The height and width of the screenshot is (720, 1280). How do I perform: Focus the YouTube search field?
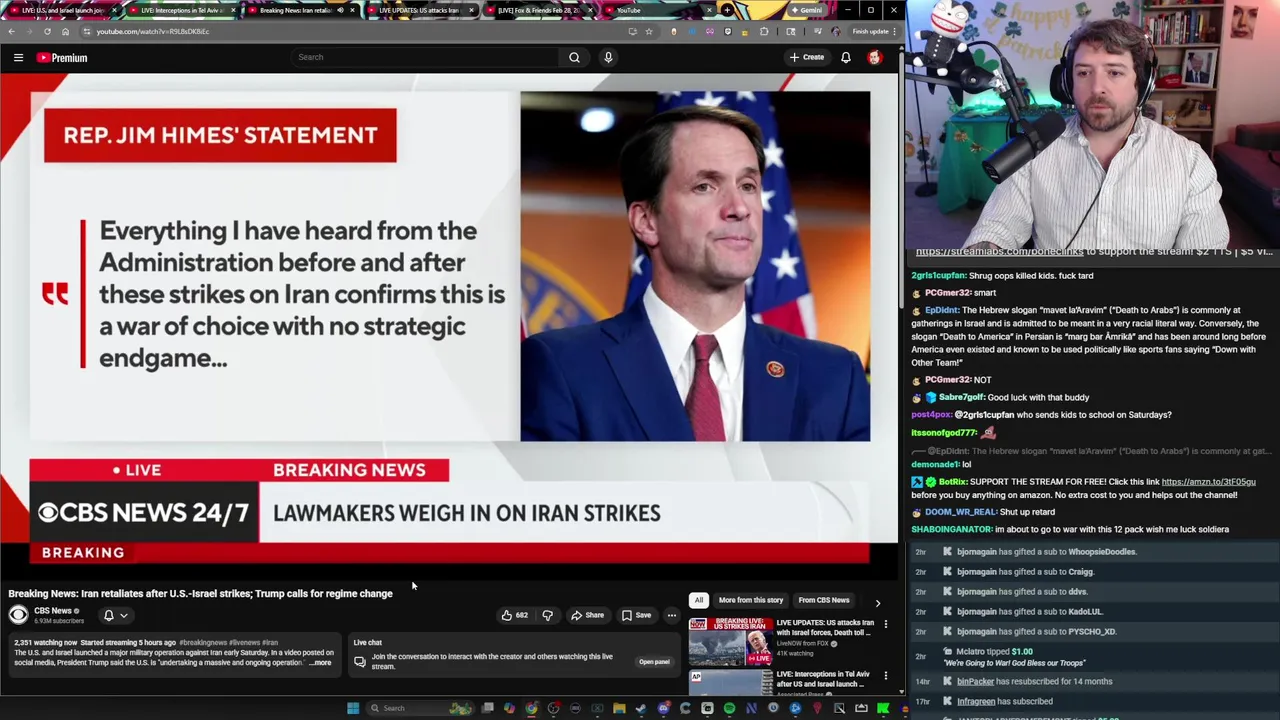pos(425,57)
